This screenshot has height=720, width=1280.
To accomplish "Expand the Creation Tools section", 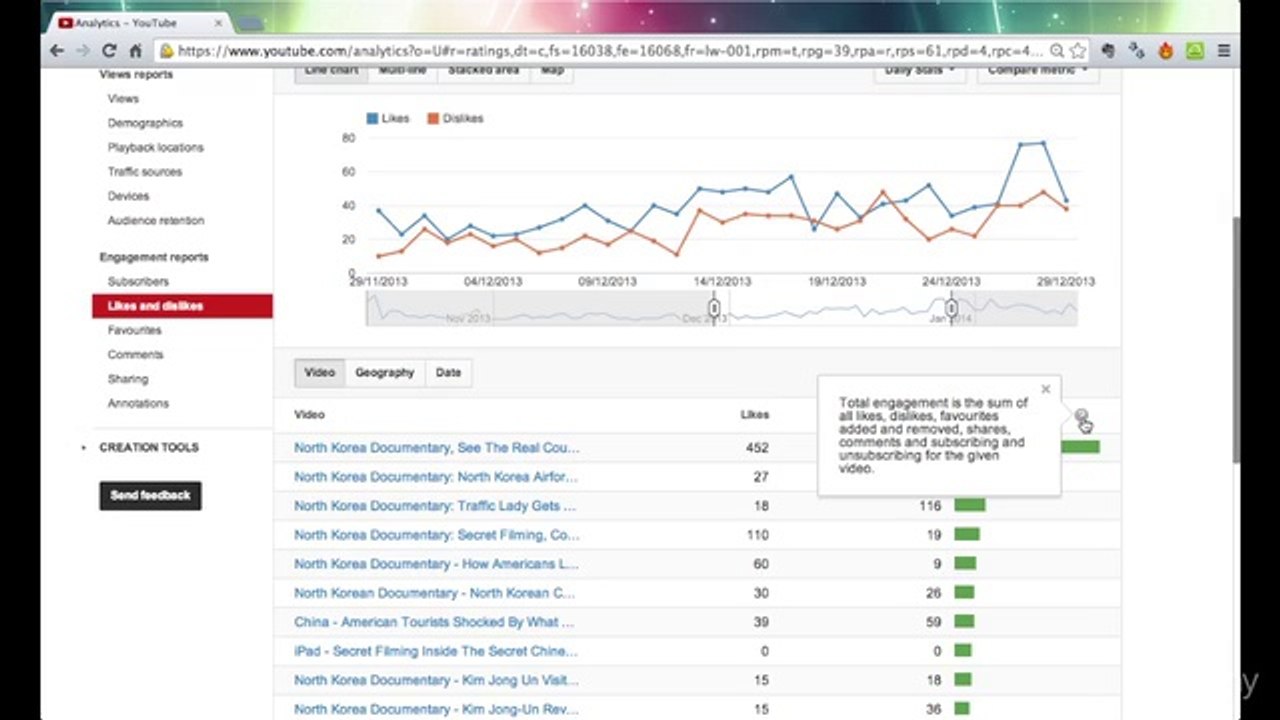I will (x=148, y=447).
